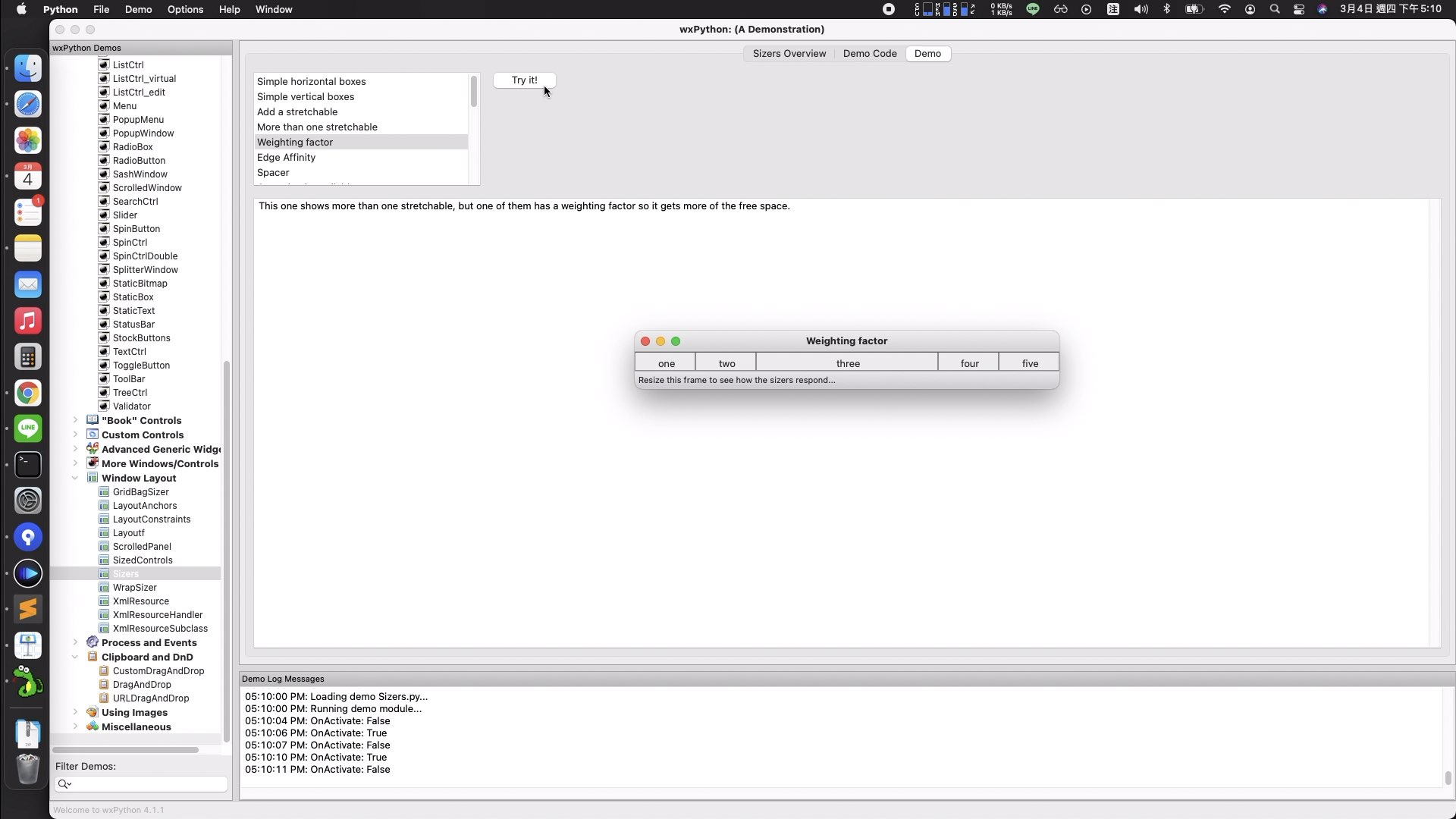Open System Preferences in dock
Image resolution: width=1456 pixels, height=819 pixels.
[x=28, y=500]
